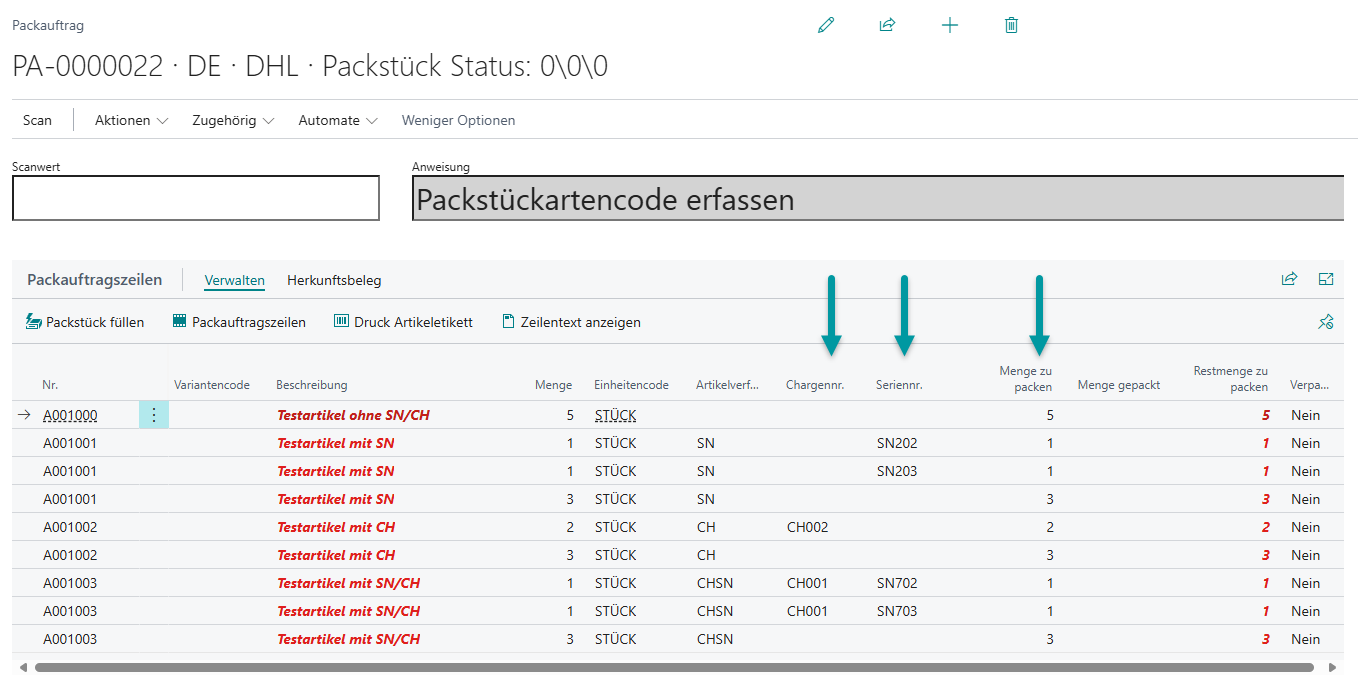Switch to the Herkunftsbeleg tab
Image resolution: width=1358 pixels, height=697 pixels.
334,281
